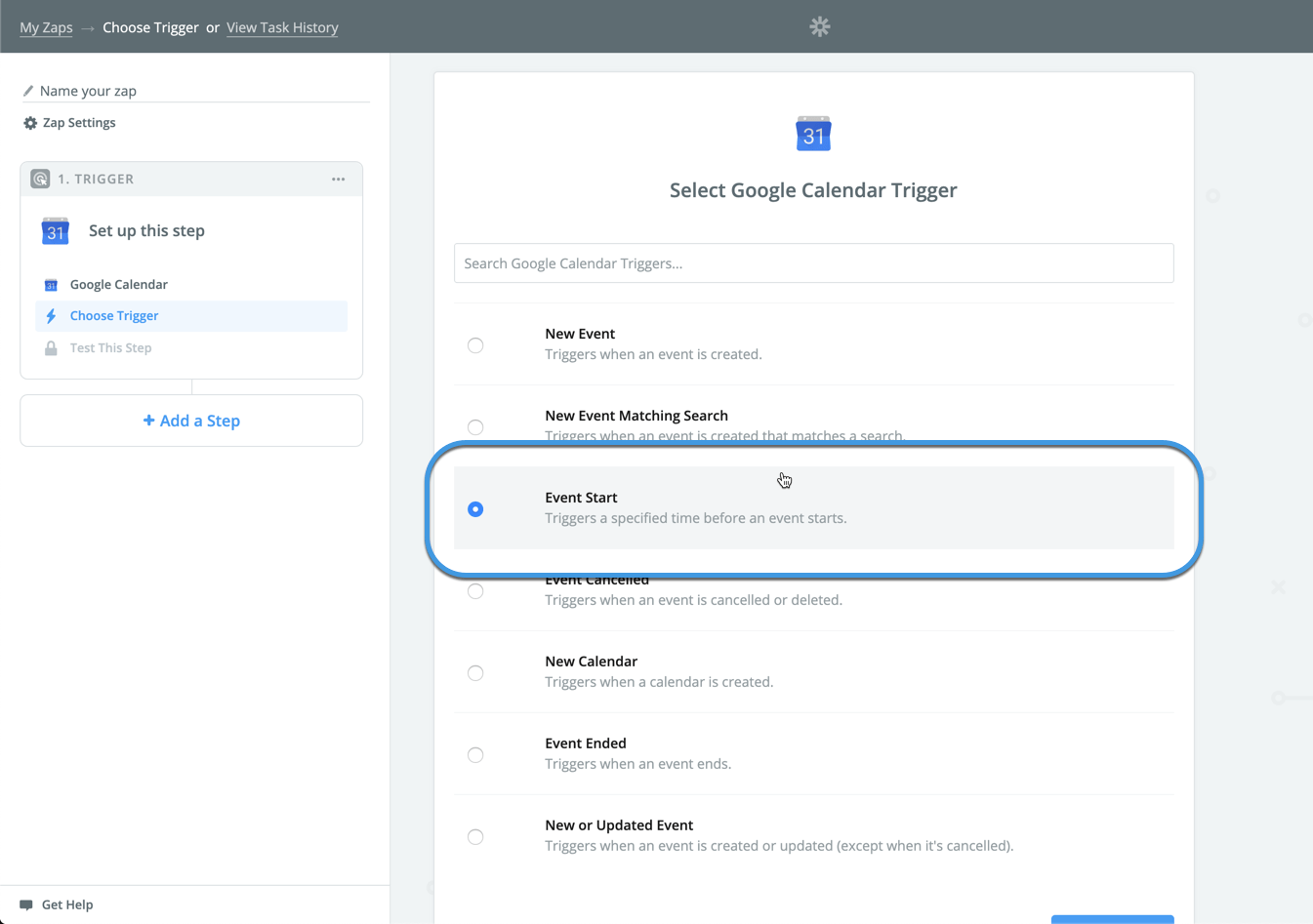Viewport: 1313px width, 924px height.
Task: Go to My Zaps breadcrumb link
Action: click(x=46, y=27)
